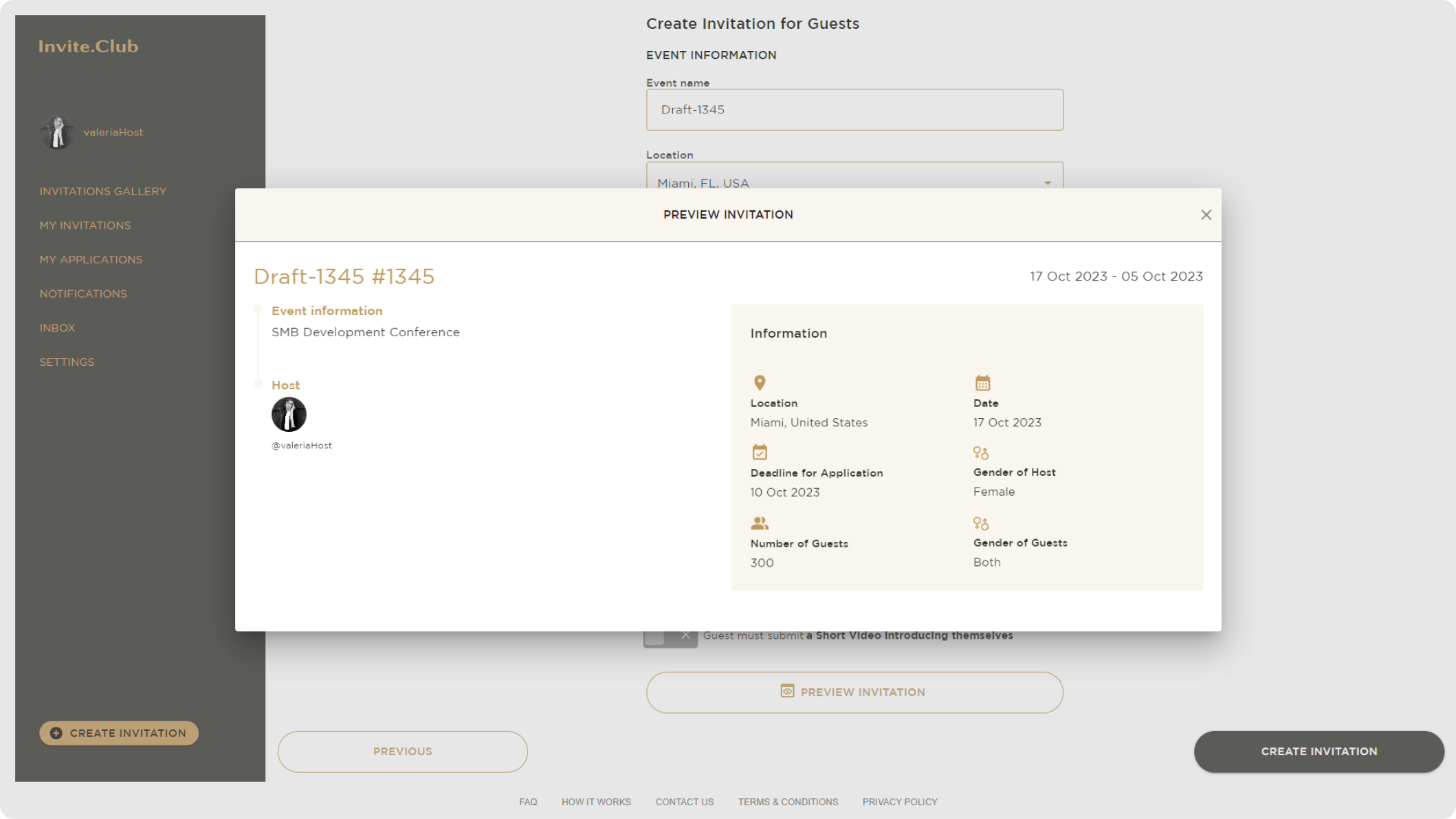The width and height of the screenshot is (1456, 819).
Task: Click the dark Create Invitation button
Action: pyautogui.click(x=1319, y=752)
